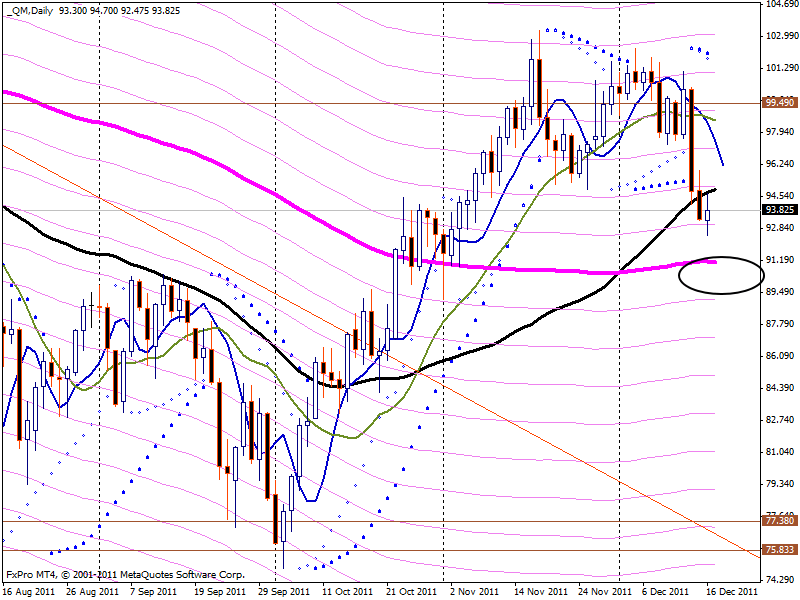Click the 87.790 price scale label
Image resolution: width=800 pixels, height=600 pixels.
click(x=781, y=323)
